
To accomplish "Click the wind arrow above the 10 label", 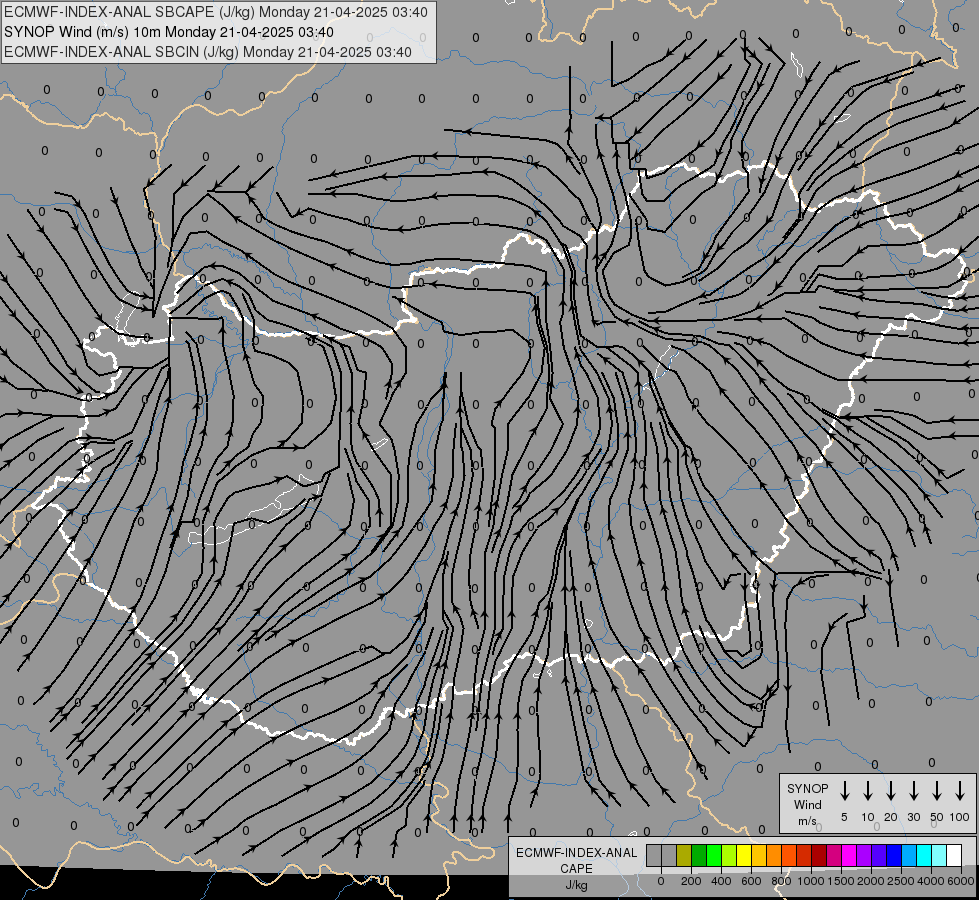I will pos(868,791).
